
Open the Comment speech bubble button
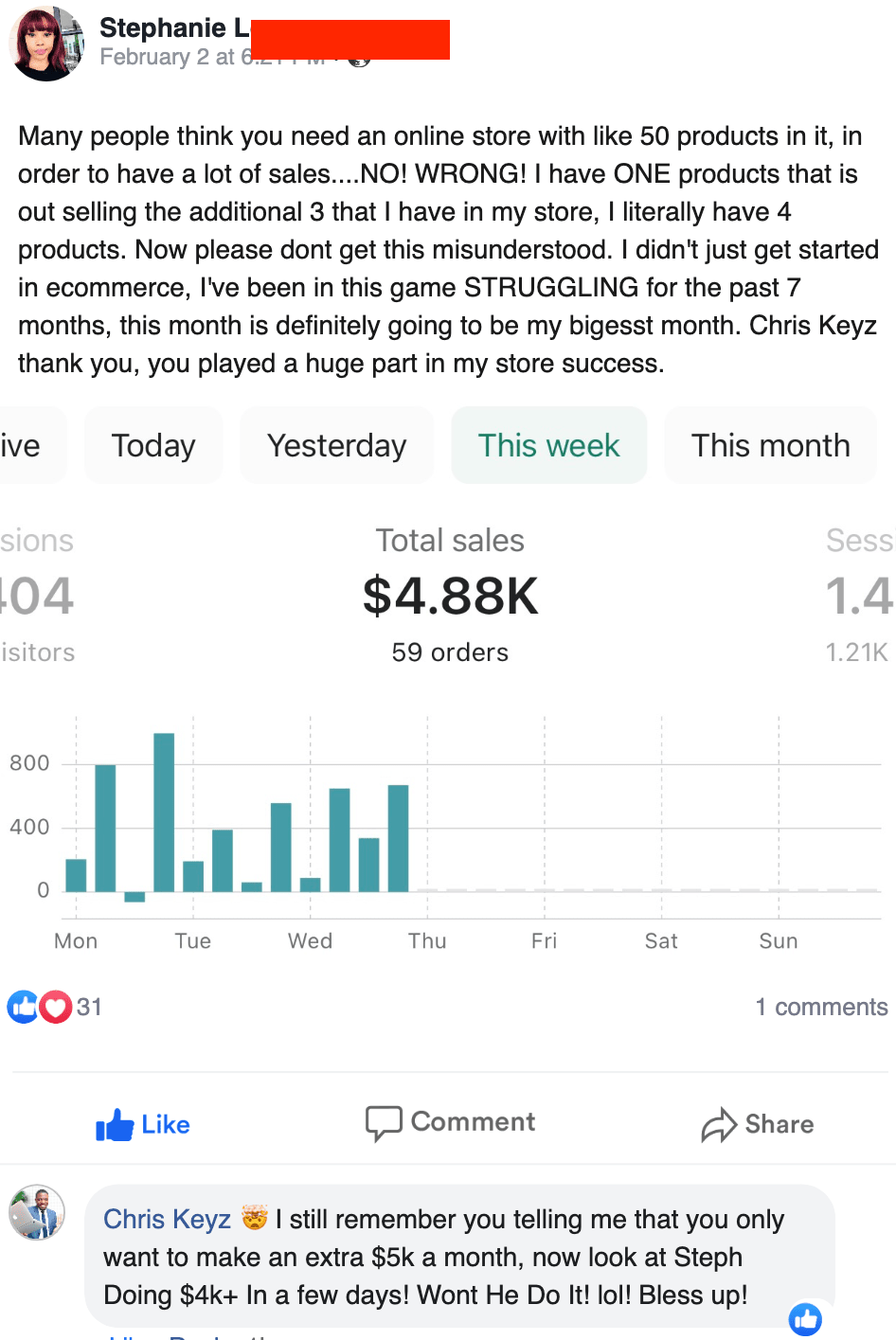coord(450,1123)
